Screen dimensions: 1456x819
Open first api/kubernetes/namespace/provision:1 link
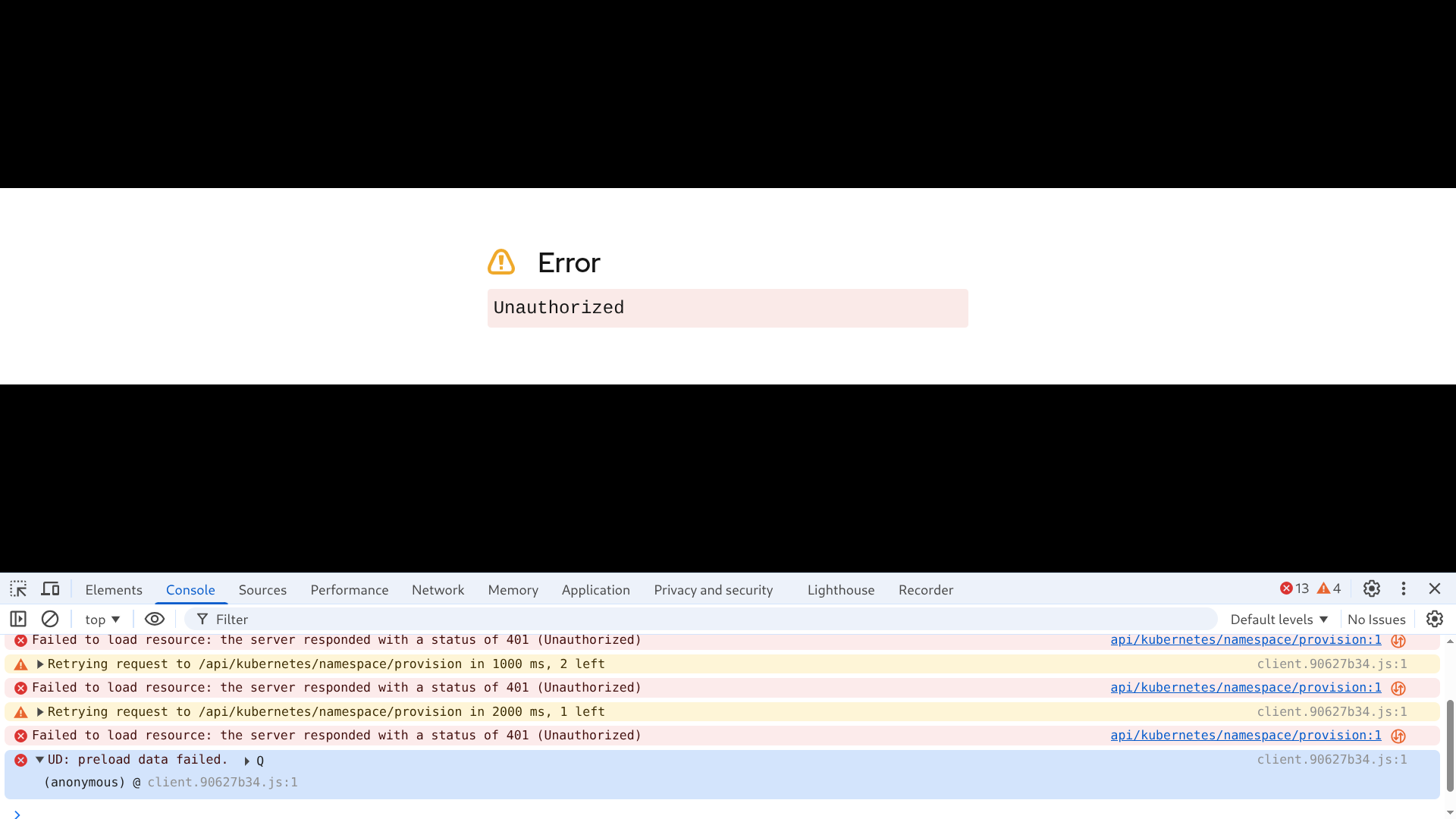pos(1245,640)
